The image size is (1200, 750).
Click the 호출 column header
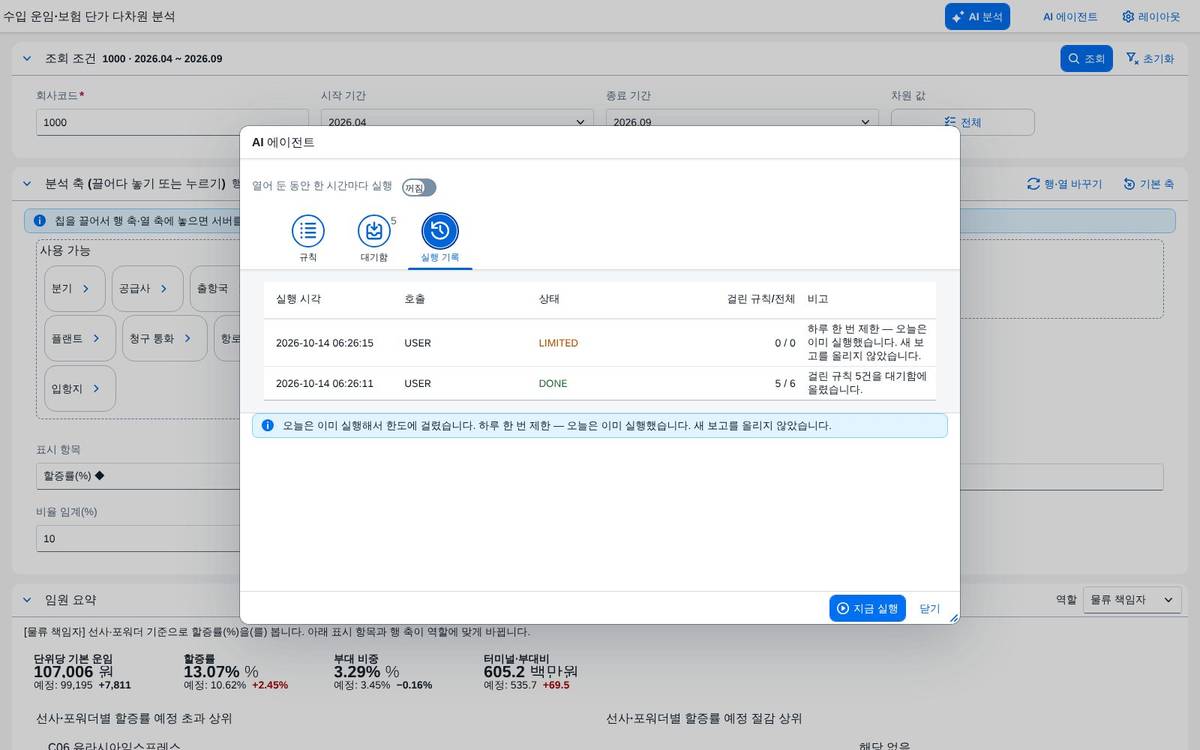point(414,299)
